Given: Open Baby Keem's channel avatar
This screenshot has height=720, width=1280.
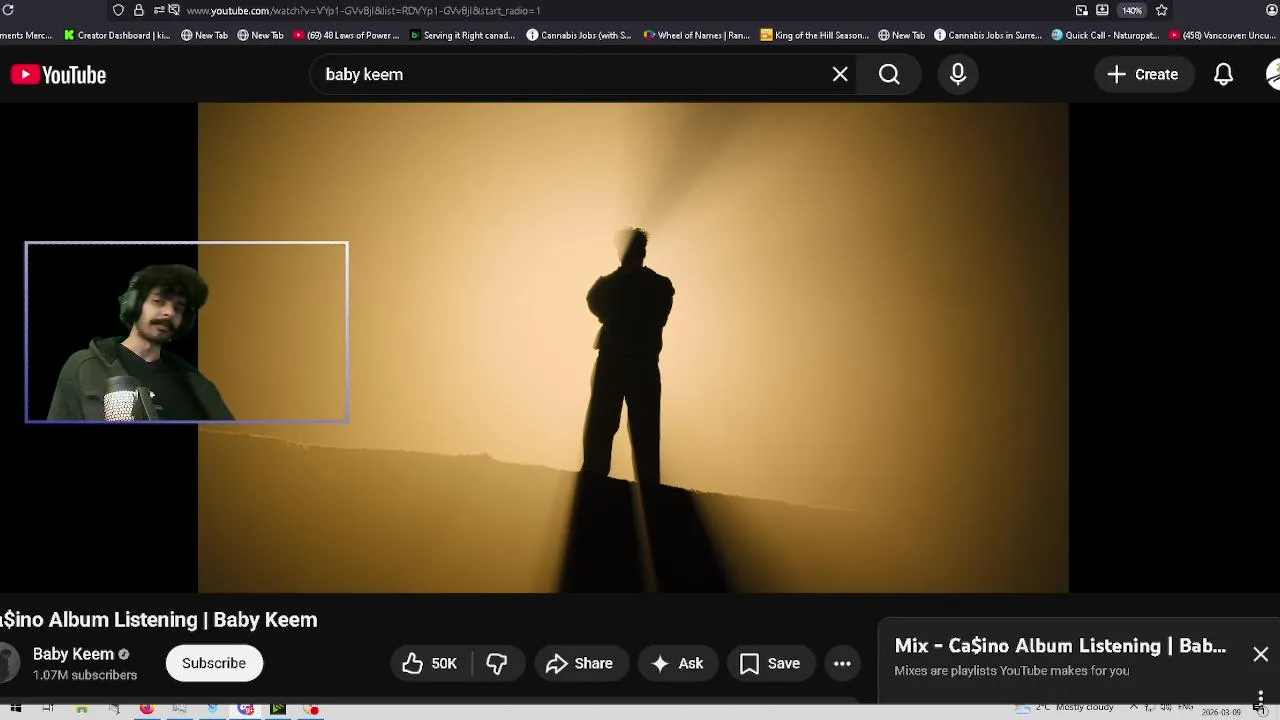Looking at the screenshot, I should 8,663.
